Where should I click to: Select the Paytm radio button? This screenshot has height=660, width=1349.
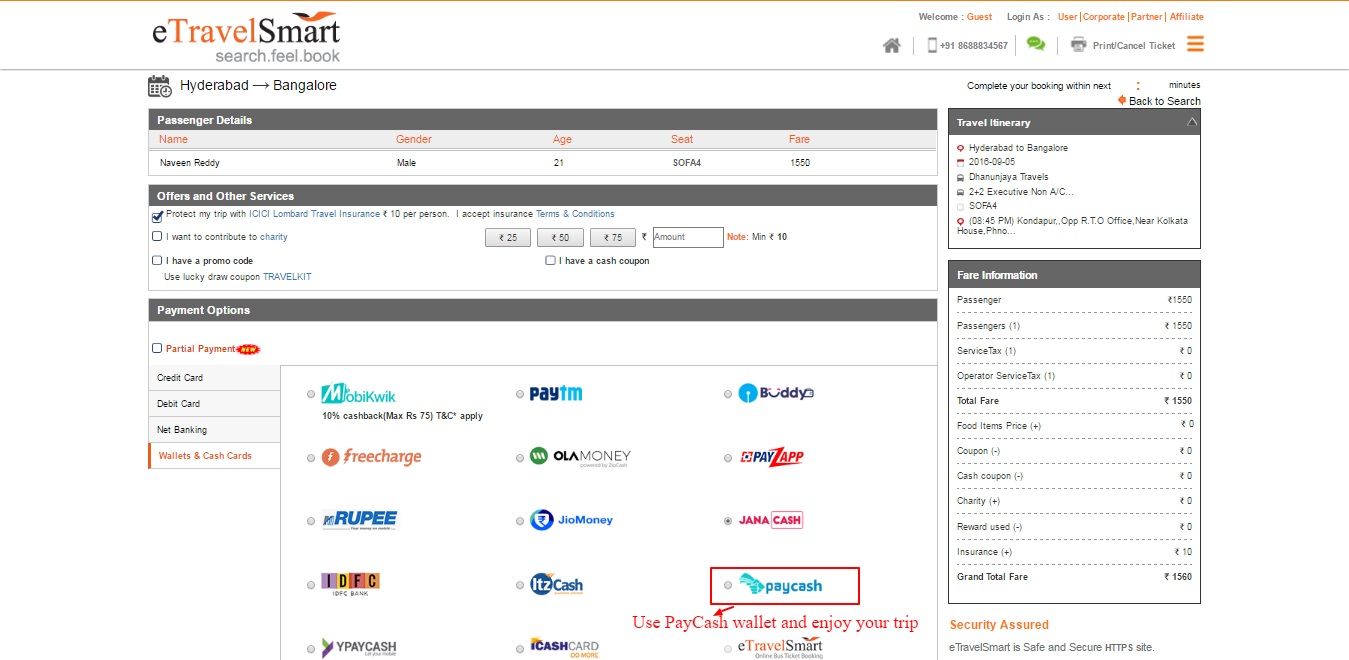tap(520, 395)
